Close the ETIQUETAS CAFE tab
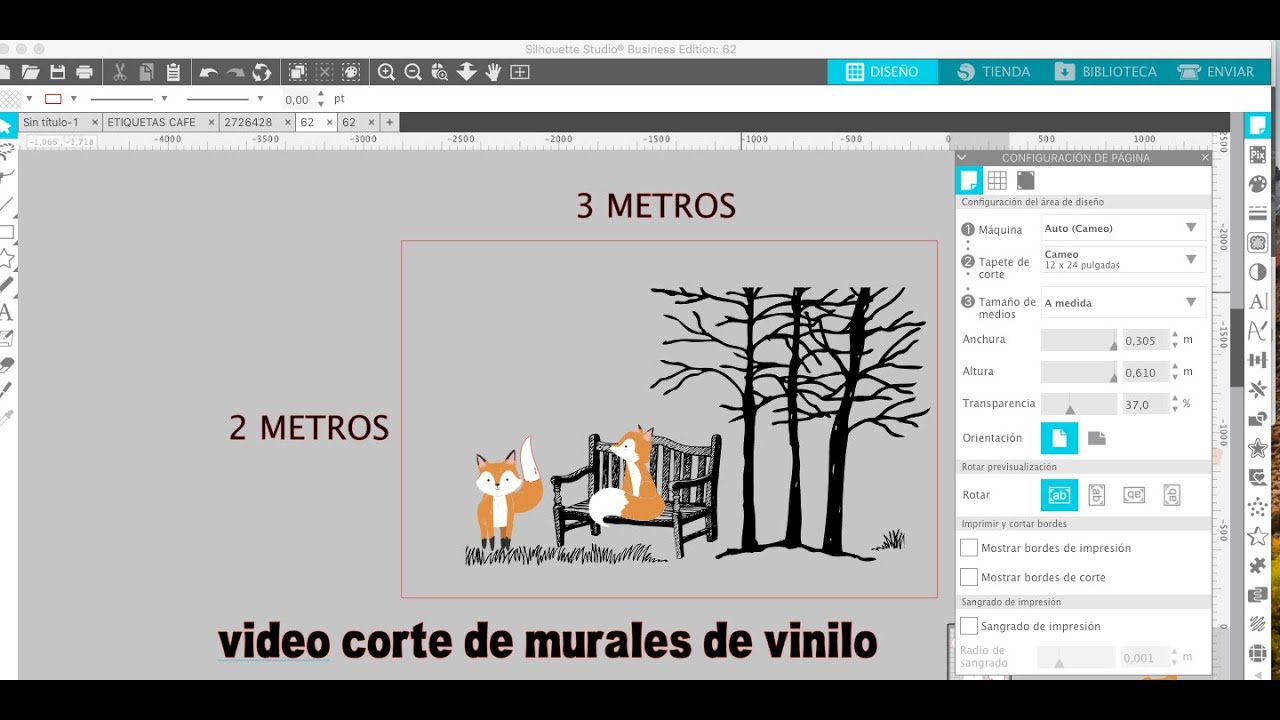1280x720 pixels. pyautogui.click(x=211, y=122)
